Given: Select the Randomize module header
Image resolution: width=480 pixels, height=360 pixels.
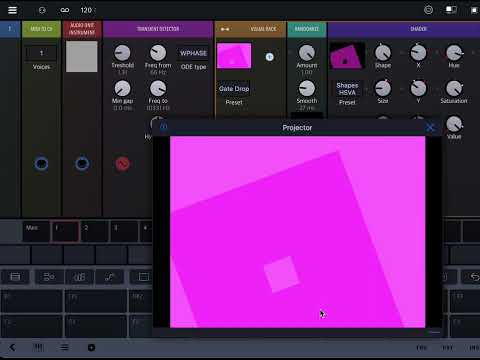Looking at the screenshot, I should (x=307, y=29).
